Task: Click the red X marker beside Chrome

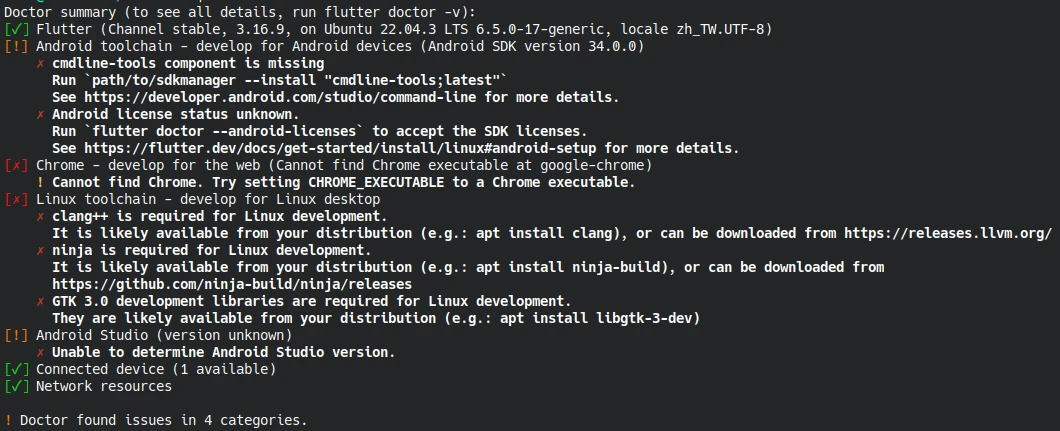Action: coord(16,166)
